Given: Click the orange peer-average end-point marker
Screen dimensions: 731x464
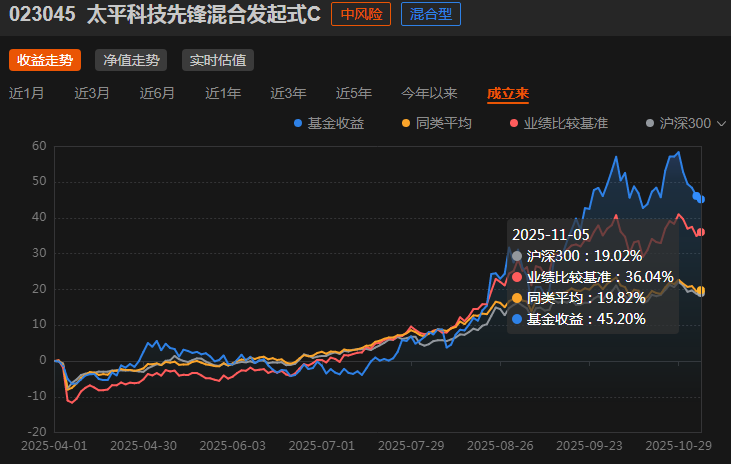Looking at the screenshot, I should click(701, 290).
